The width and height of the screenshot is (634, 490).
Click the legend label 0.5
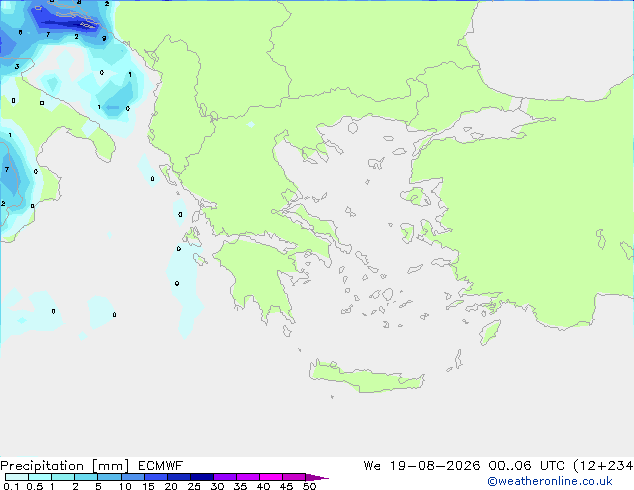pyautogui.click(x=34, y=486)
